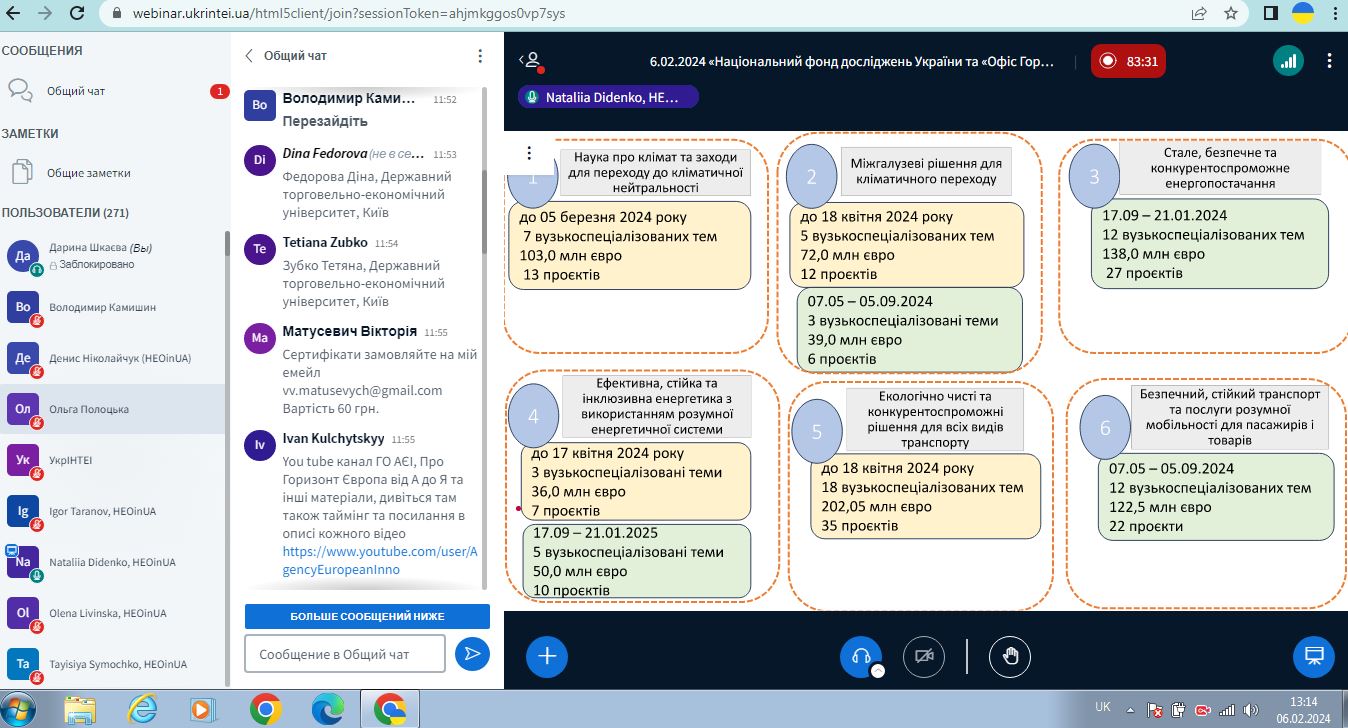Image resolution: width=1348 pixels, height=728 pixels.
Task: Open chat options three-dot menu
Action: [x=480, y=56]
